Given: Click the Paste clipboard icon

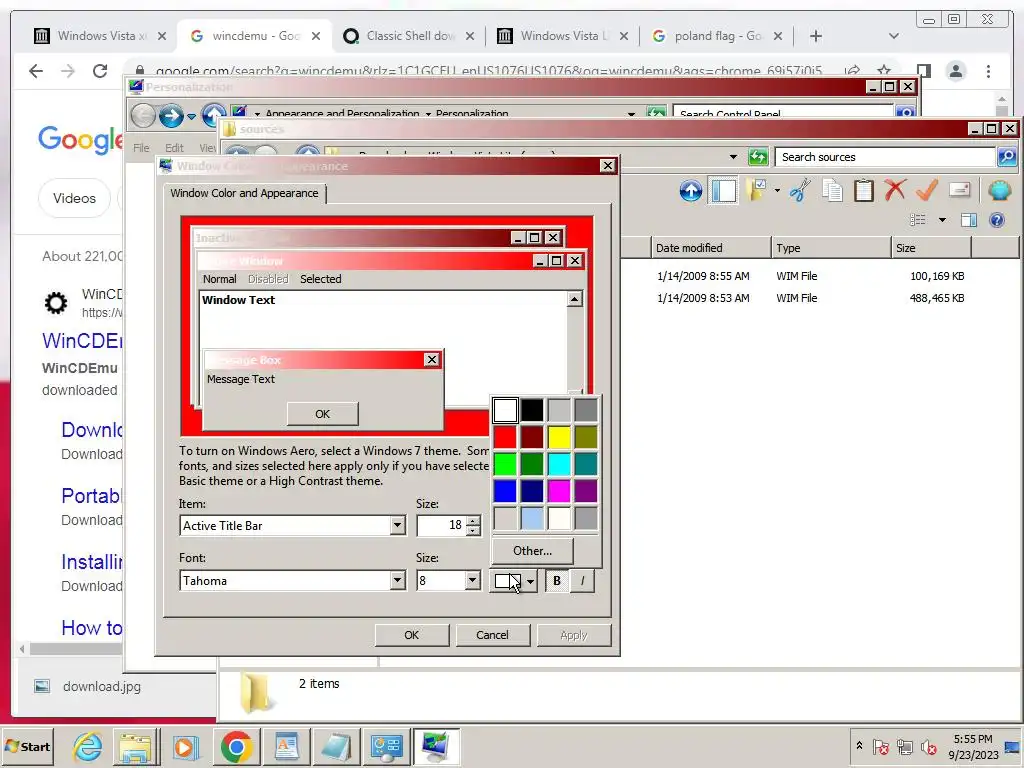Looking at the screenshot, I should [863, 191].
